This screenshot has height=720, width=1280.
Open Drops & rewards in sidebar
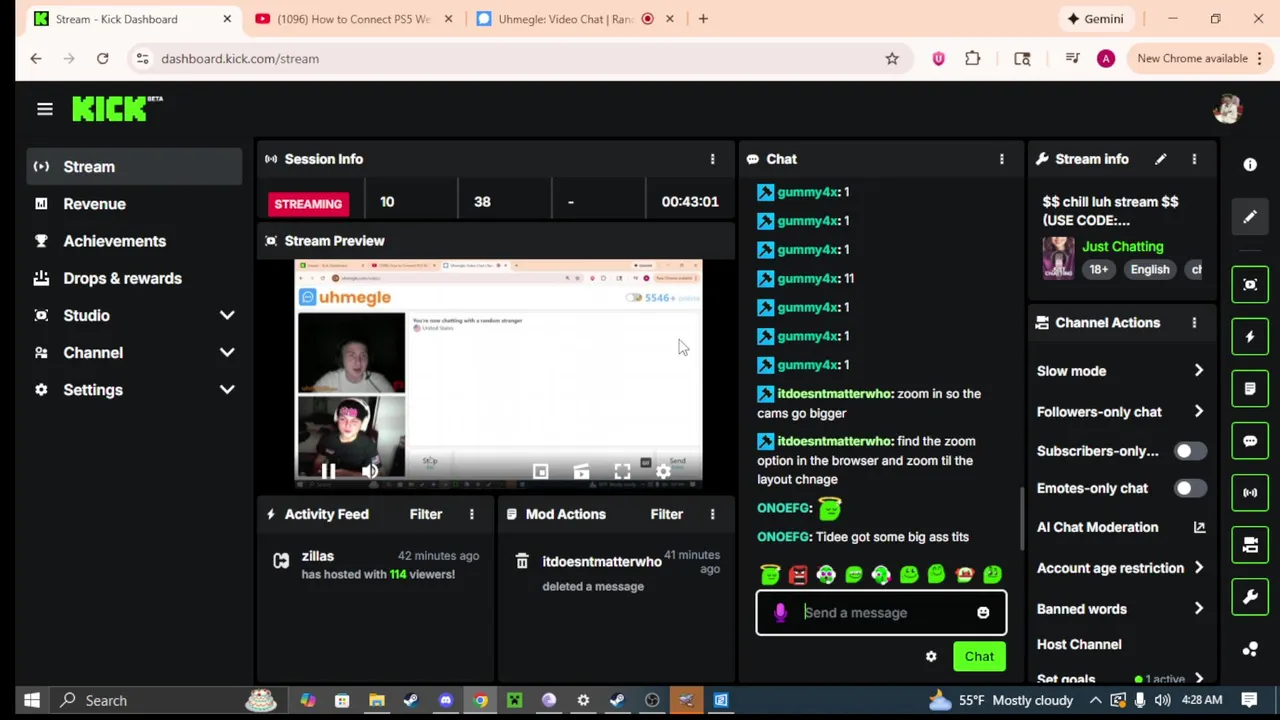pyautogui.click(x=134, y=278)
